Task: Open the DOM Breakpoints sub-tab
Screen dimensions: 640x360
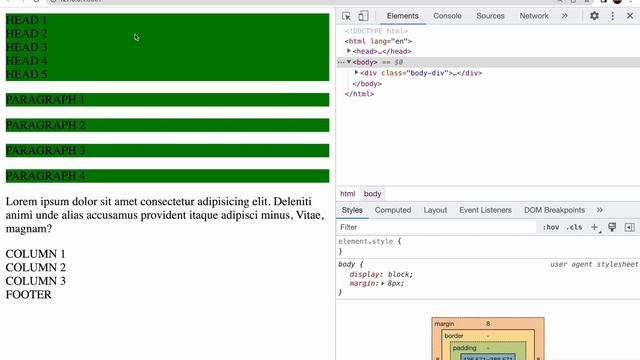Action: pyautogui.click(x=554, y=210)
